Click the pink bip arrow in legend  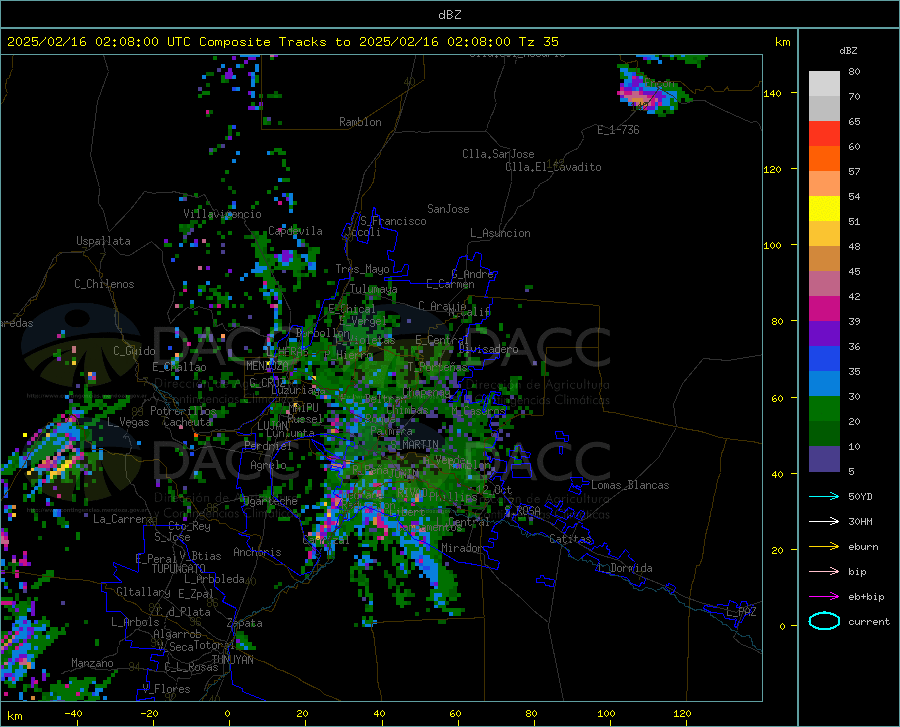(824, 572)
